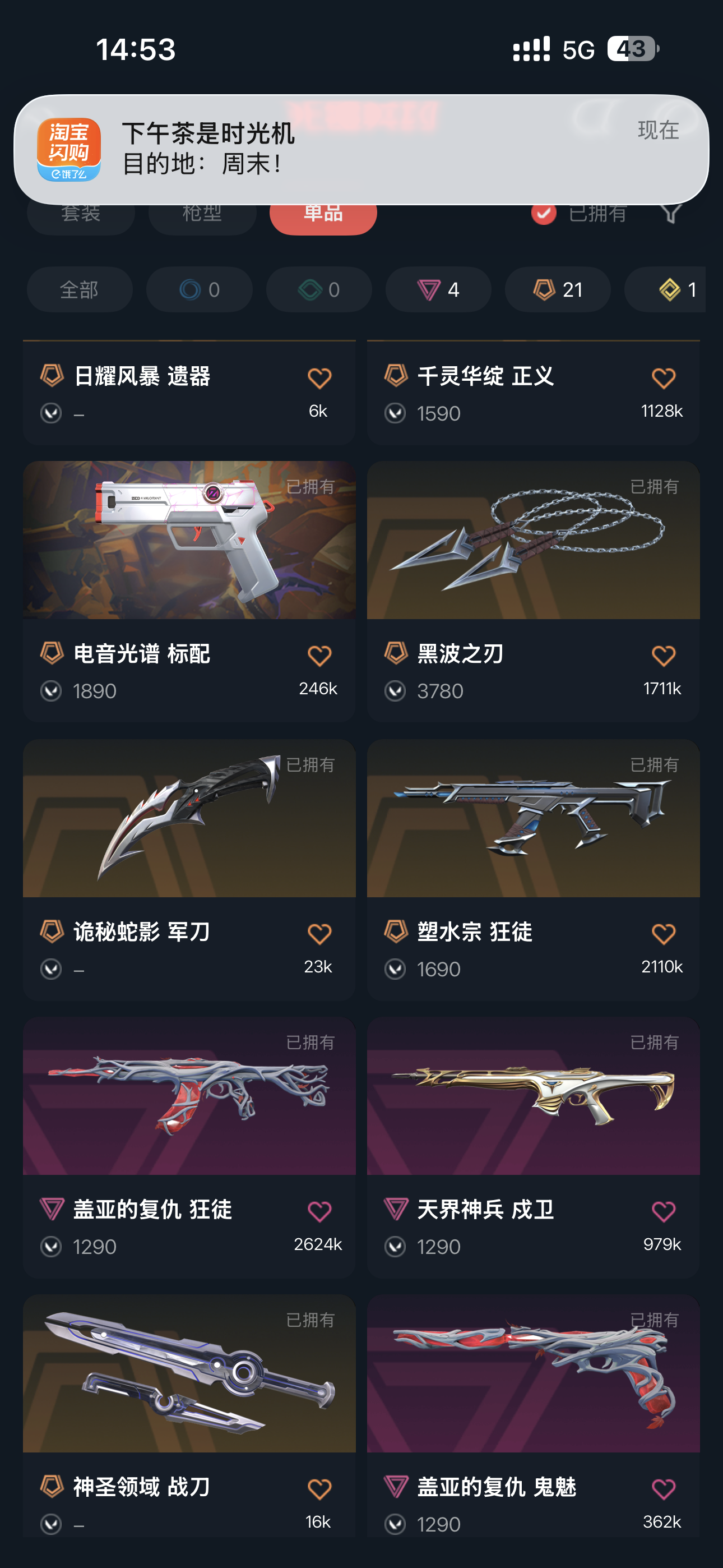The height and width of the screenshot is (1568, 723).
Task: Open the 淘宝闪购 notification banner
Action: 361,149
